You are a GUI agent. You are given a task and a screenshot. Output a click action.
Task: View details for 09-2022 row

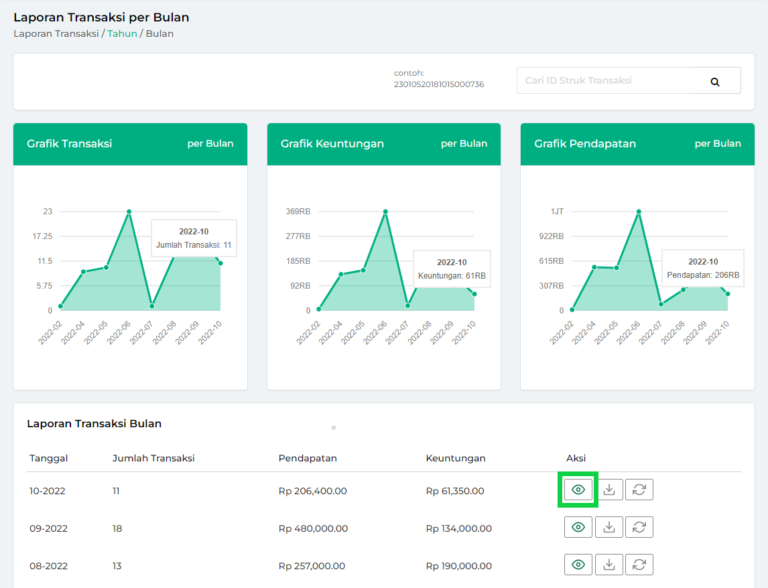click(578, 527)
